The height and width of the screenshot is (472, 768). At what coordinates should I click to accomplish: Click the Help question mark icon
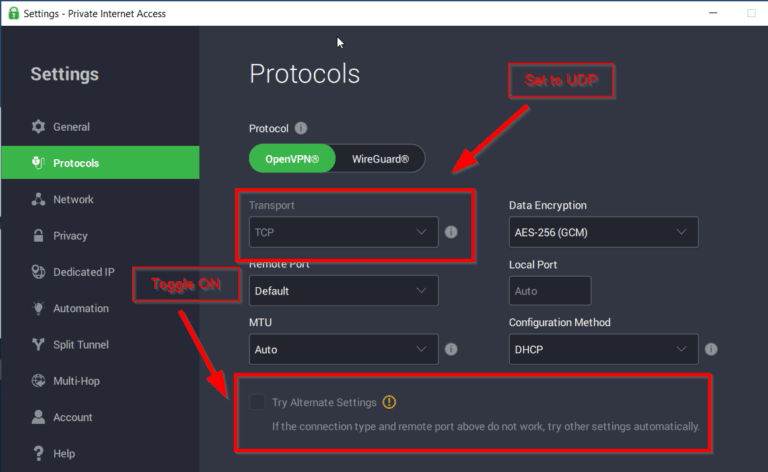[x=38, y=453]
